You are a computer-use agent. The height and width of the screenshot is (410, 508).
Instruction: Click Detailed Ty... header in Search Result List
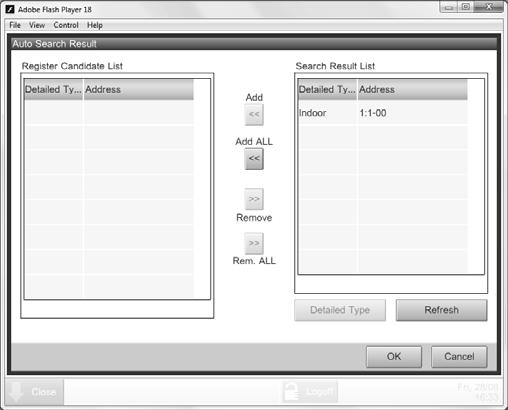coord(327,89)
